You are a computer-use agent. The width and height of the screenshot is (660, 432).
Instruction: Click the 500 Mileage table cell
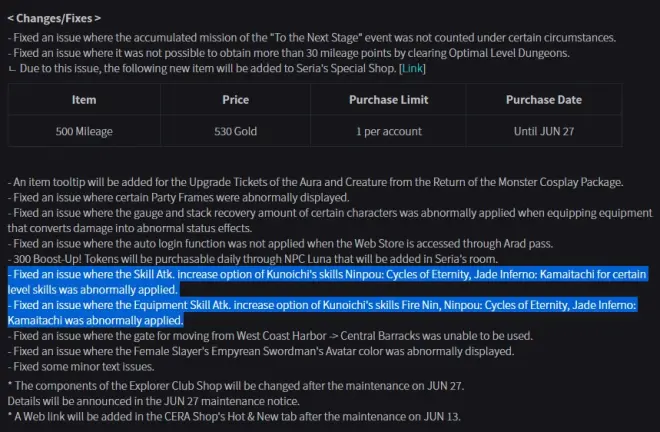tap(84, 131)
